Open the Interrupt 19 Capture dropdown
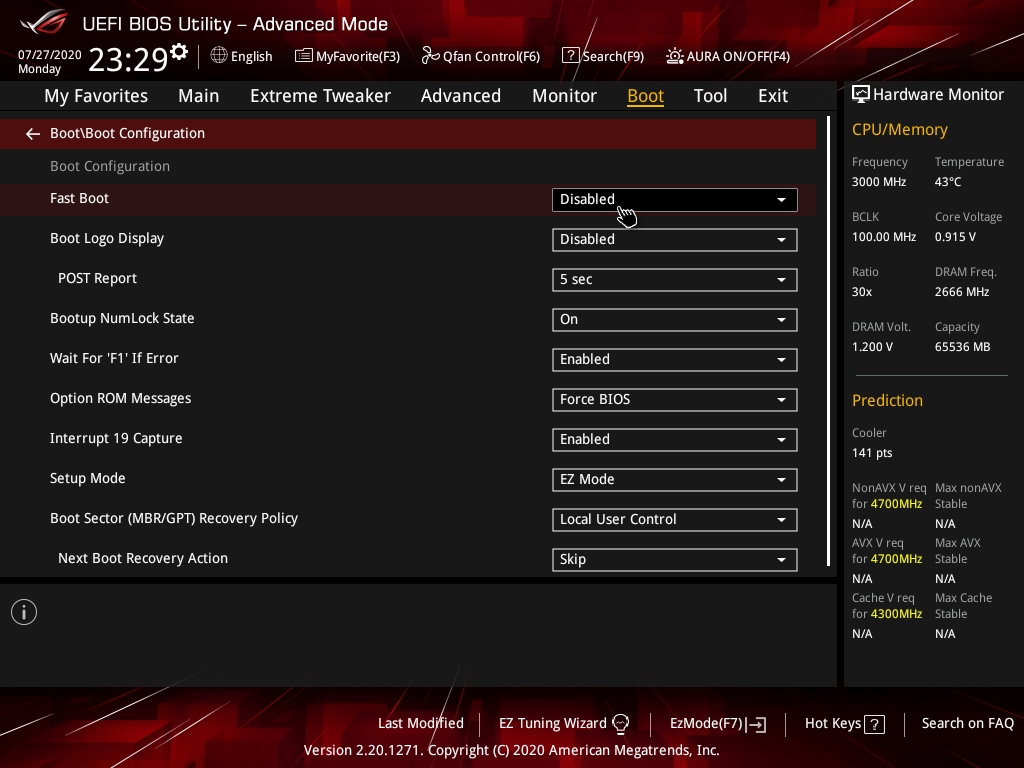 675,440
